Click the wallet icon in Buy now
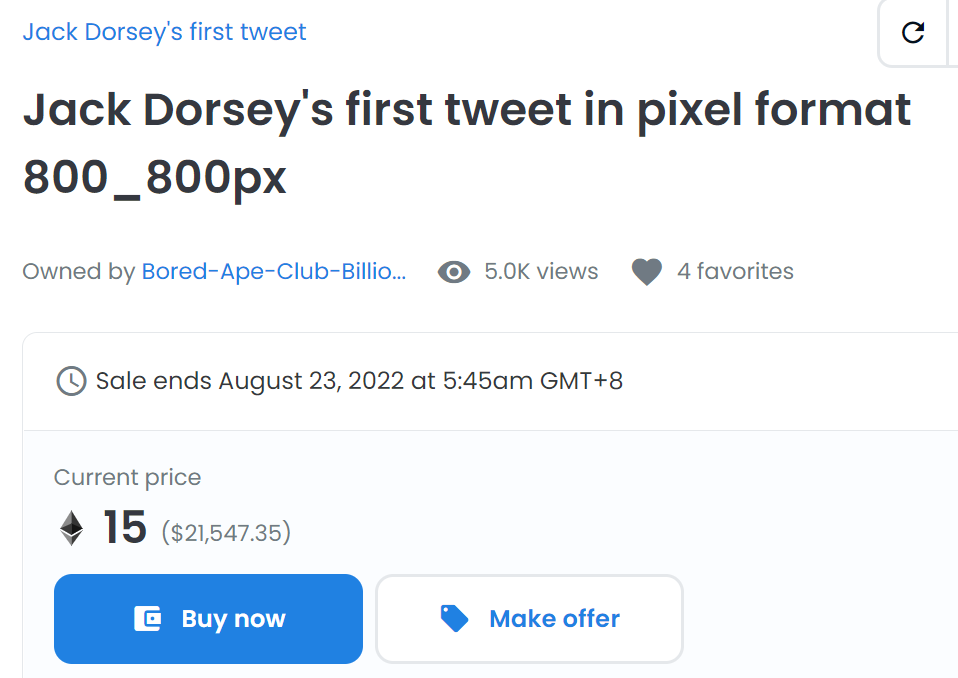Screen dimensions: 958x678 [148, 619]
